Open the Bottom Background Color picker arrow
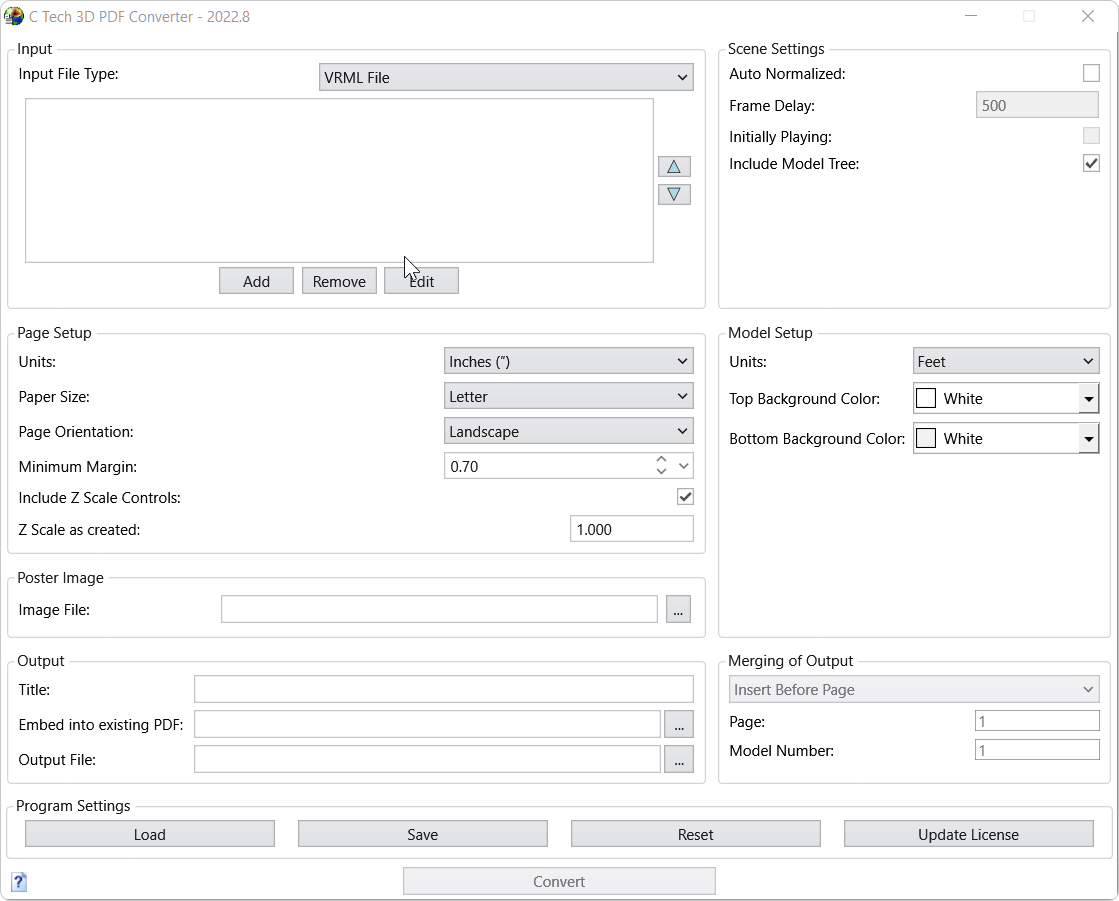 coord(1088,438)
